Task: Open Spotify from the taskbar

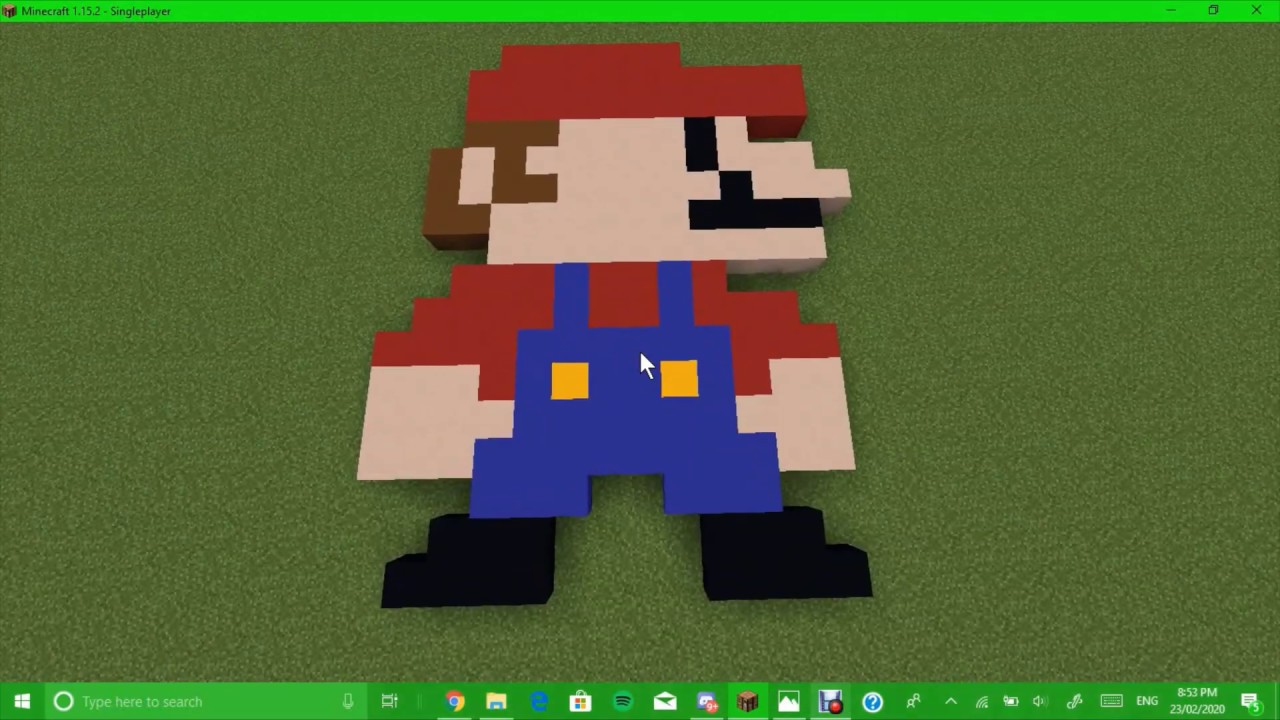Action: (622, 701)
